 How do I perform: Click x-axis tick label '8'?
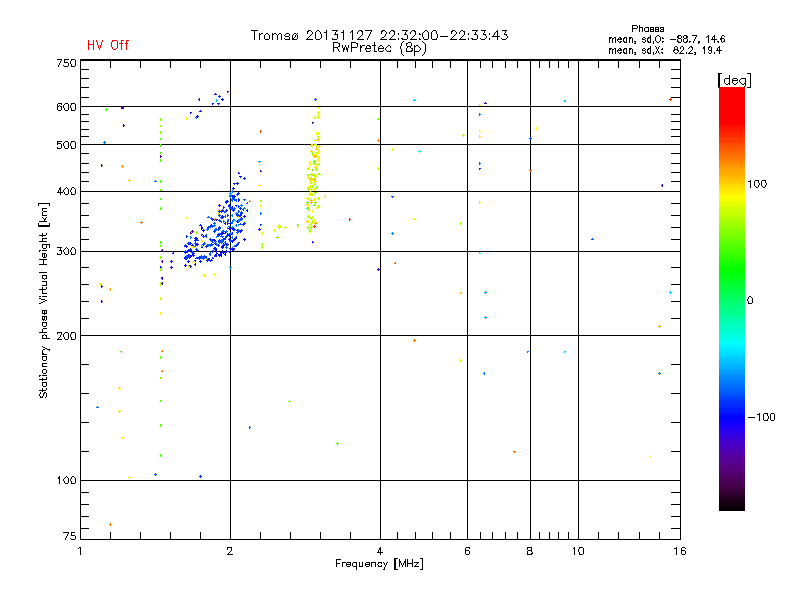[530, 551]
